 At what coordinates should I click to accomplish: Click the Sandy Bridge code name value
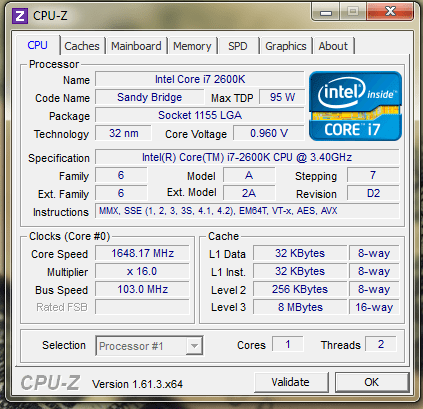point(149,97)
